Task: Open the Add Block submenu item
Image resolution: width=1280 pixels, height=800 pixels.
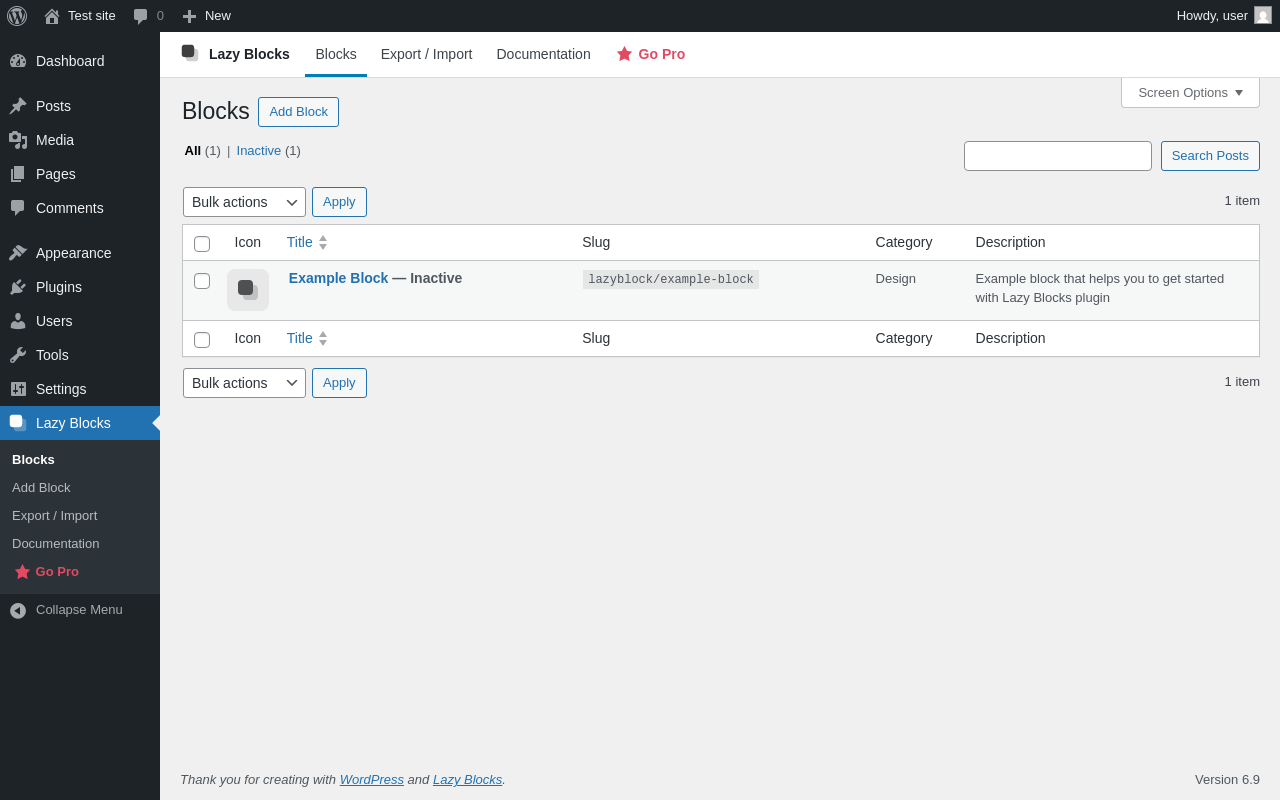Action: (41, 488)
